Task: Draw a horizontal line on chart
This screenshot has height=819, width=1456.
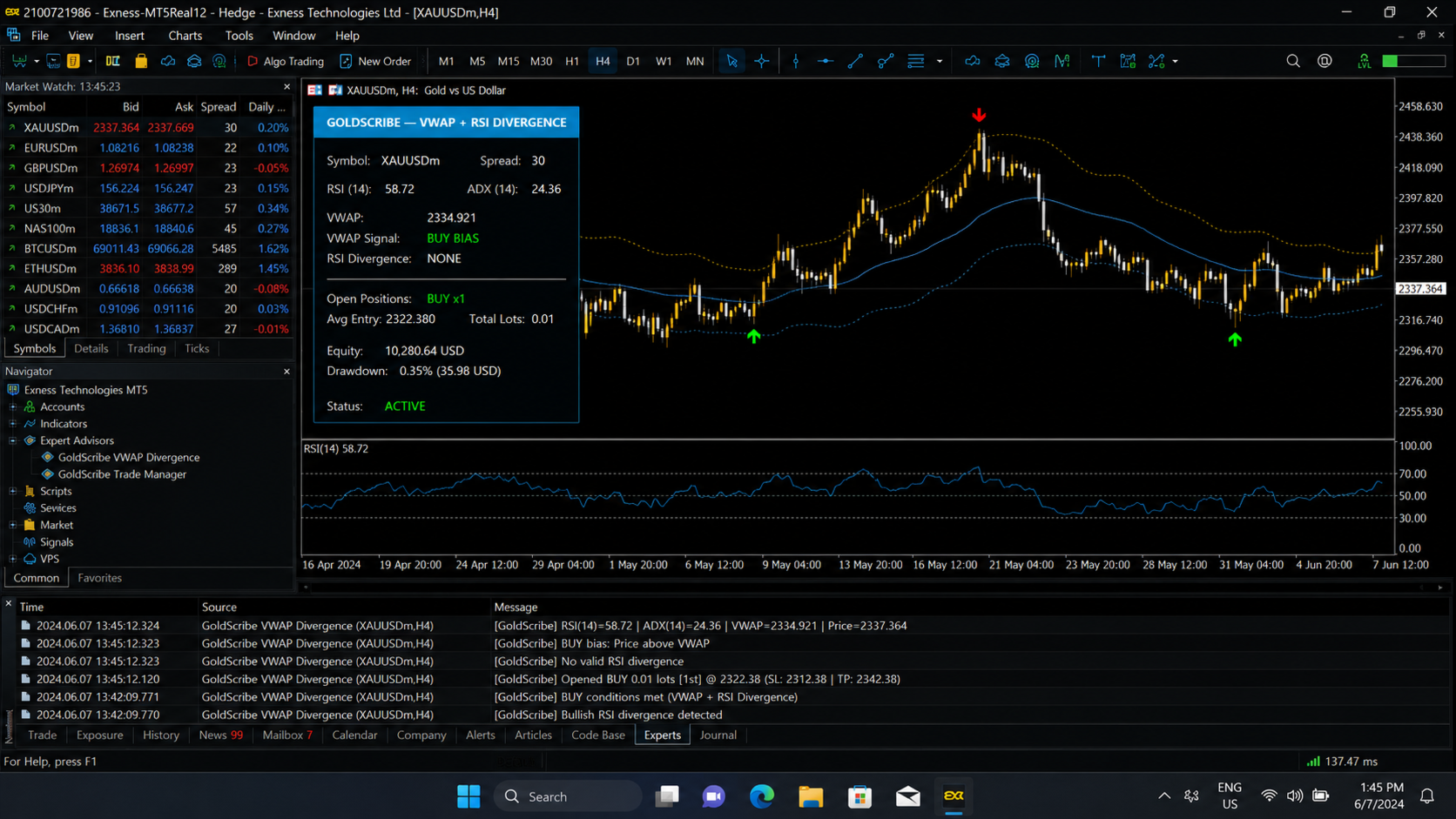Action: (826, 61)
